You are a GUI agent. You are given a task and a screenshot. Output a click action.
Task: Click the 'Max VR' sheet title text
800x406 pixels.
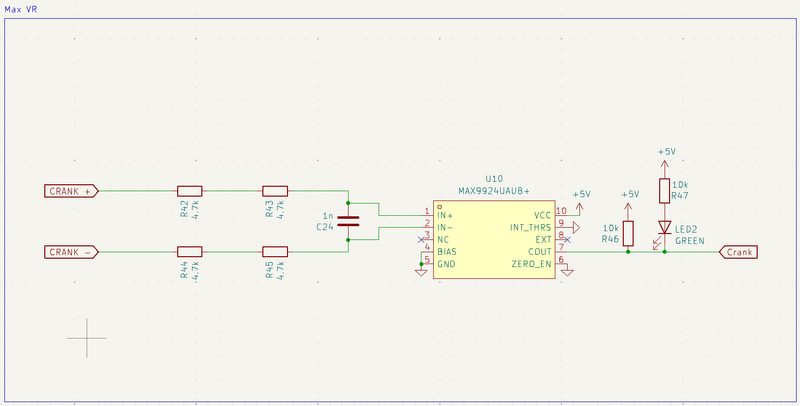click(21, 9)
